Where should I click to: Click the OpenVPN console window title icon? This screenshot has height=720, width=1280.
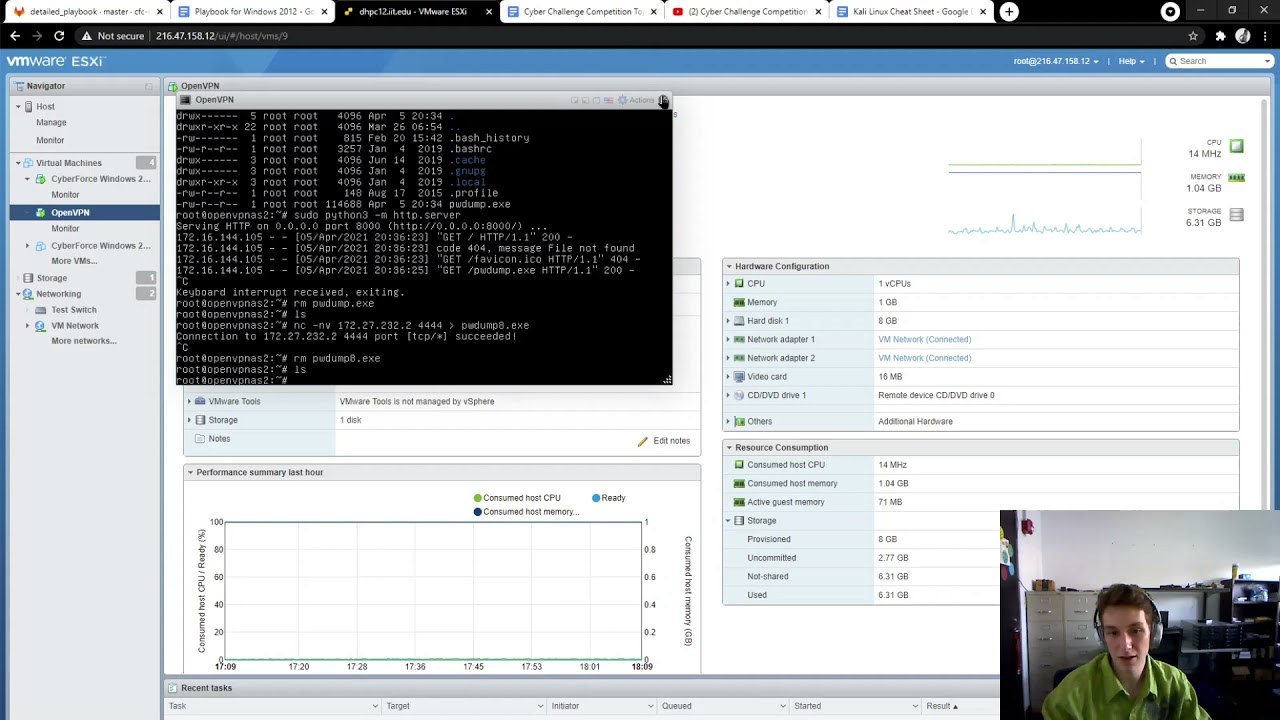186,100
